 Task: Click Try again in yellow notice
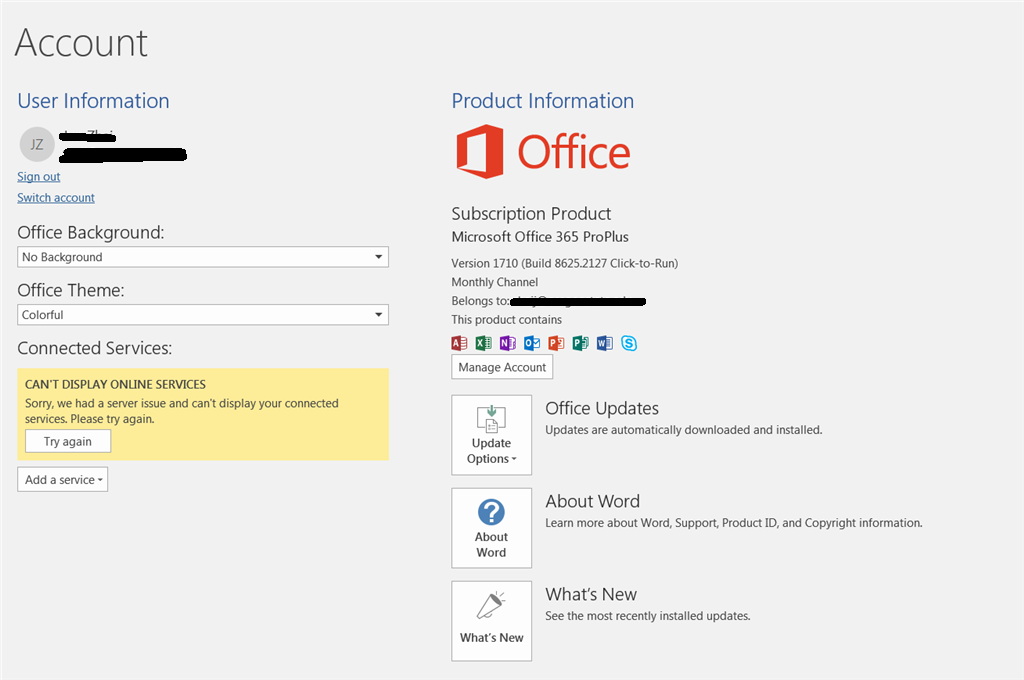tap(68, 442)
